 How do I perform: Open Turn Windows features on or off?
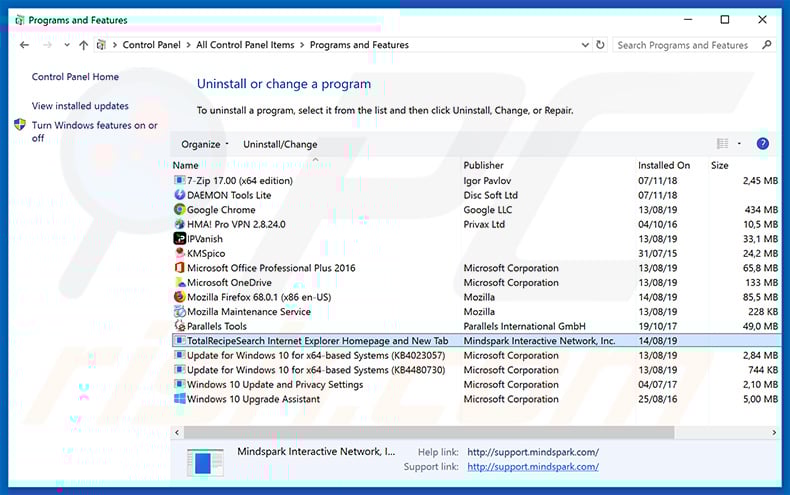[x=94, y=131]
